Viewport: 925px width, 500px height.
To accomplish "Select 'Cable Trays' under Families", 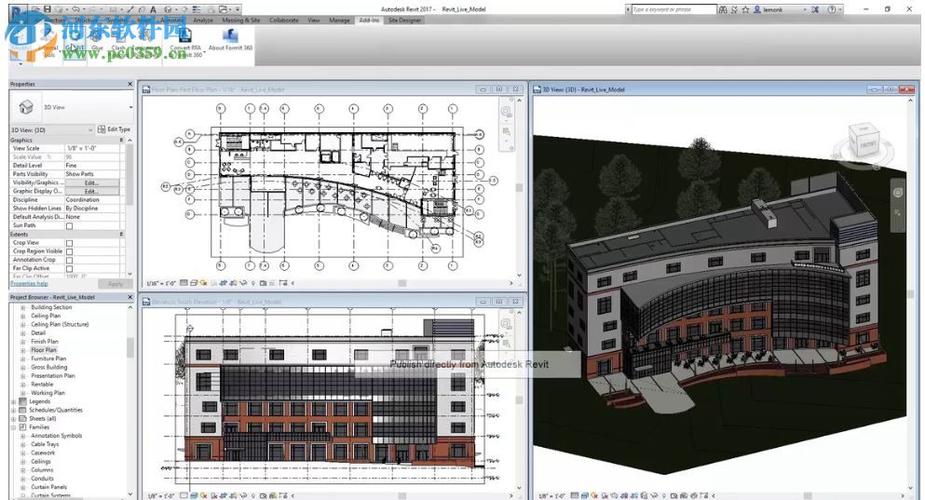I will pos(45,445).
